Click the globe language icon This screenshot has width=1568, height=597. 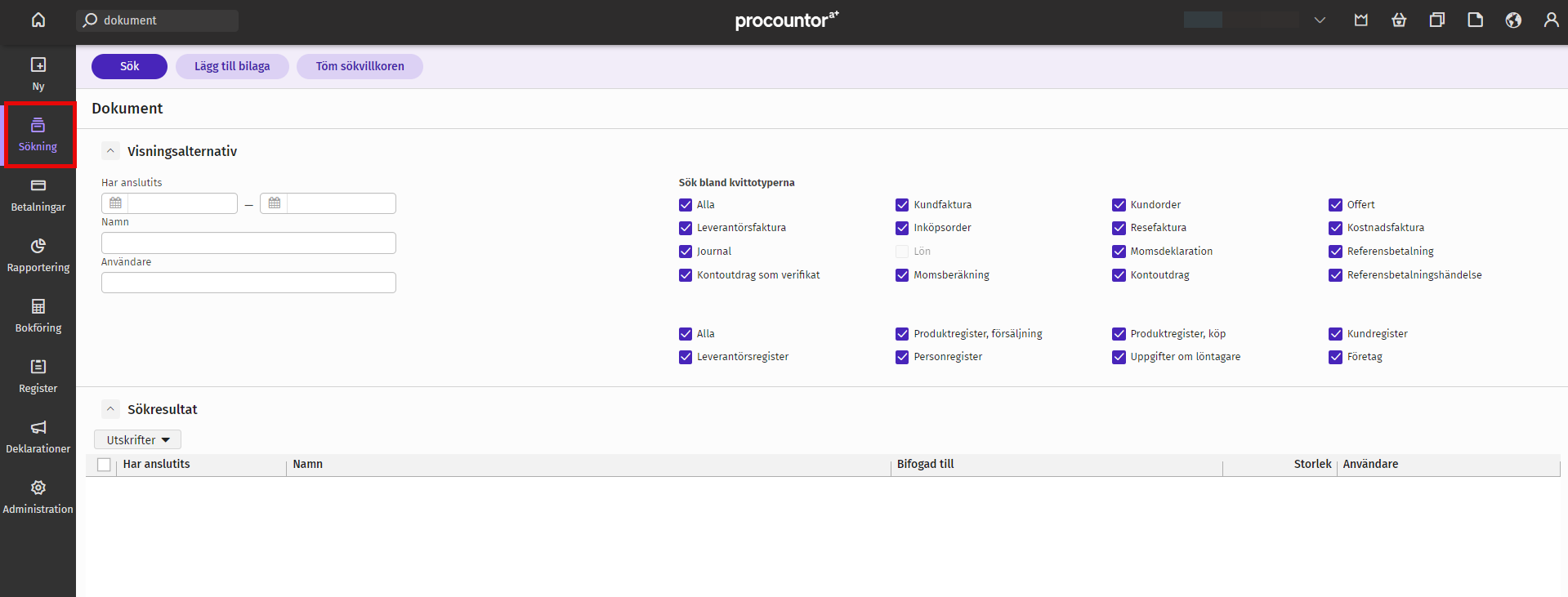(1513, 20)
